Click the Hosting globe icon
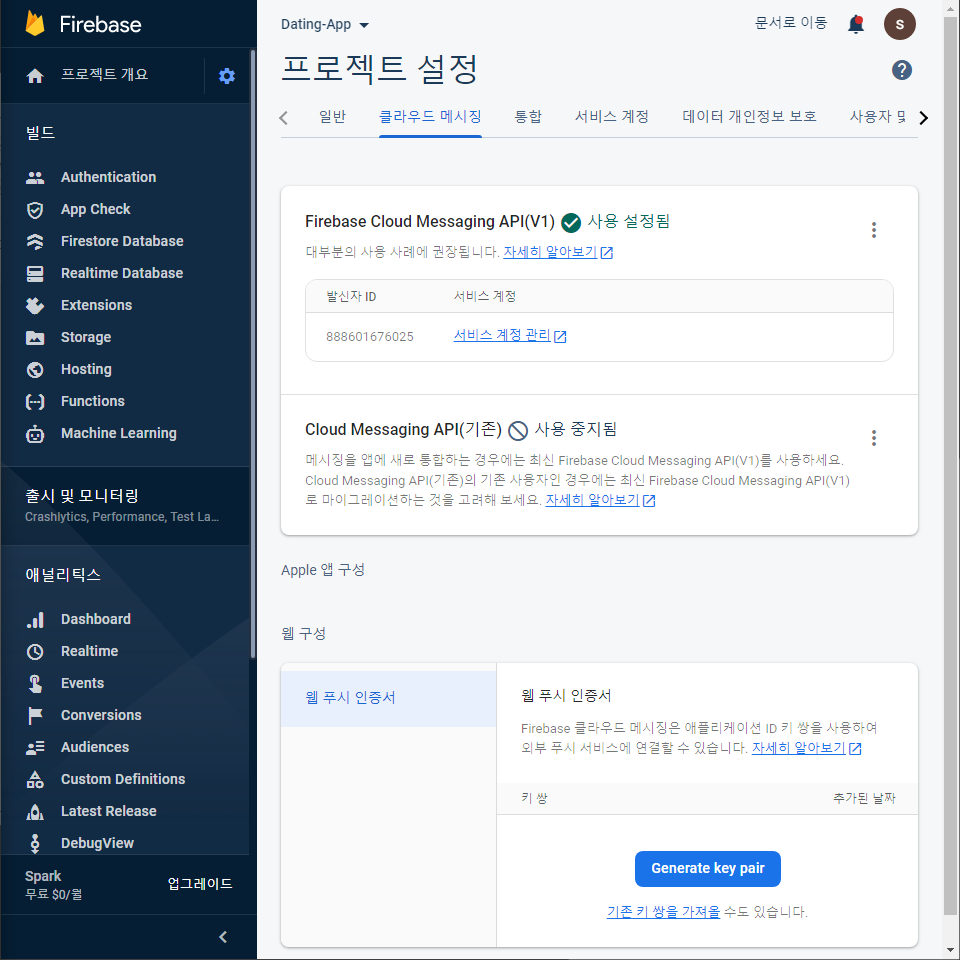Image resolution: width=960 pixels, height=960 pixels. 35,370
